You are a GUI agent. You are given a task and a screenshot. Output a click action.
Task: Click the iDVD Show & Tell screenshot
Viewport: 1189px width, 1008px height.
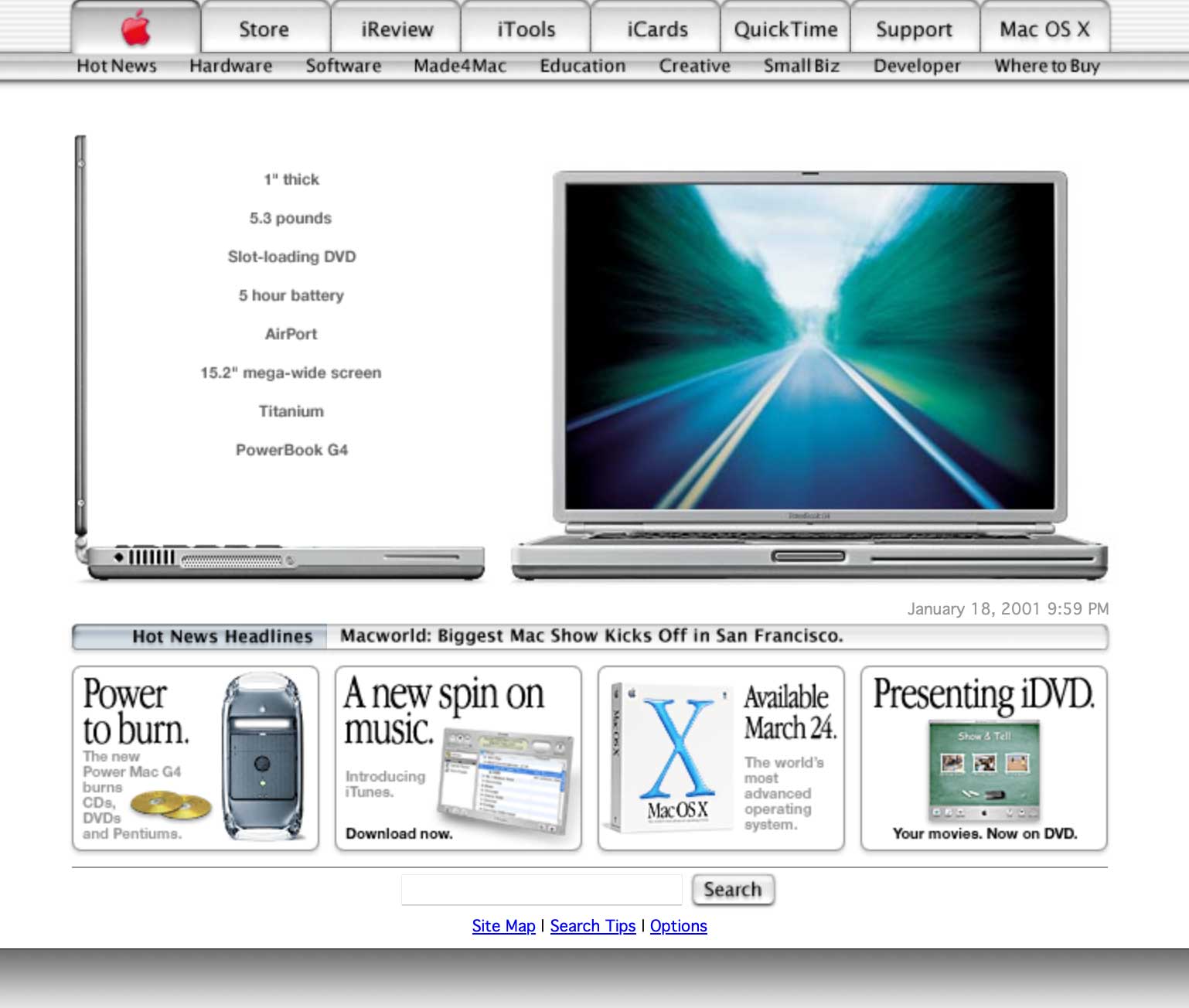[984, 770]
